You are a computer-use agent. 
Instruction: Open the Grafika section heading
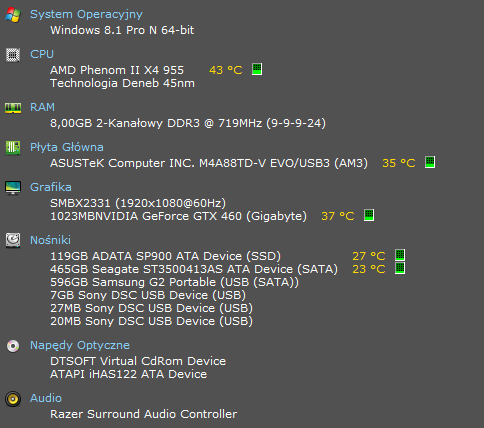(51, 187)
